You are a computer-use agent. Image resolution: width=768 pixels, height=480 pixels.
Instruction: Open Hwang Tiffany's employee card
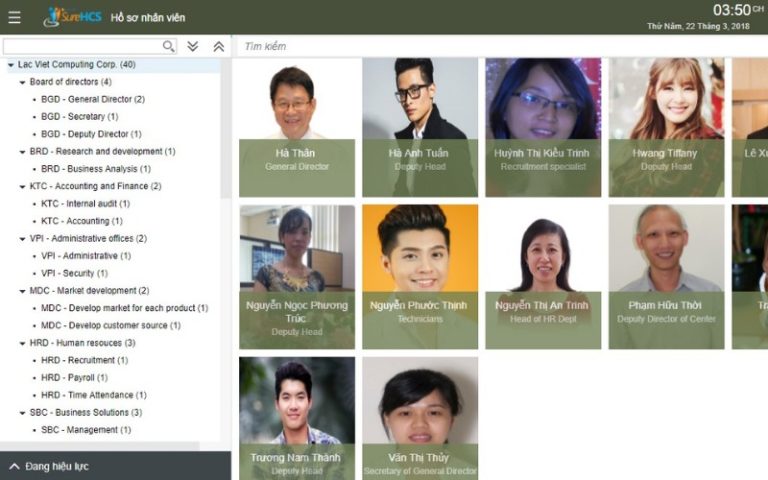click(x=666, y=127)
